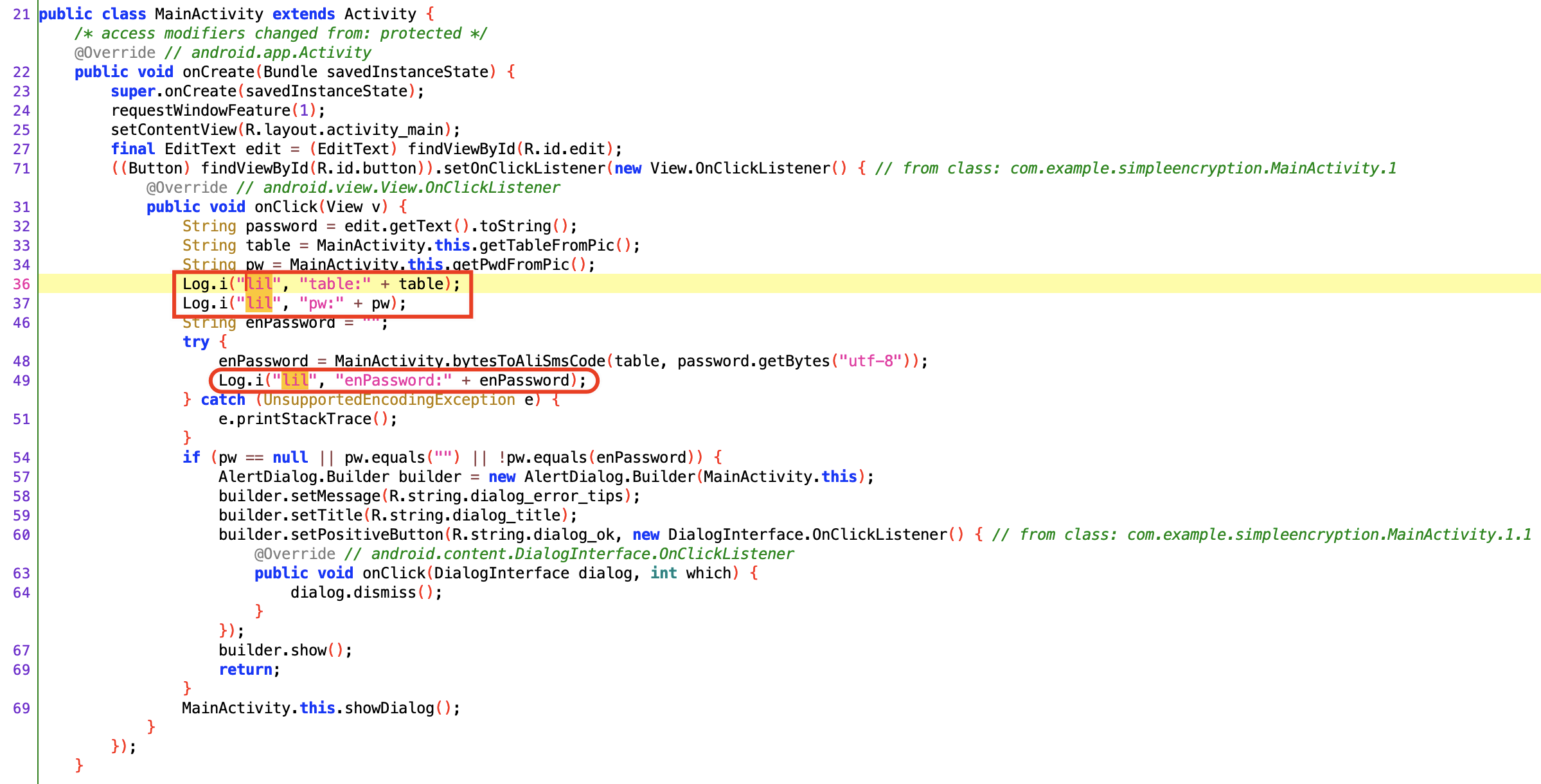Screen dimensions: 1541x784
Task: Click the showDialog method call
Action: click(x=389, y=708)
